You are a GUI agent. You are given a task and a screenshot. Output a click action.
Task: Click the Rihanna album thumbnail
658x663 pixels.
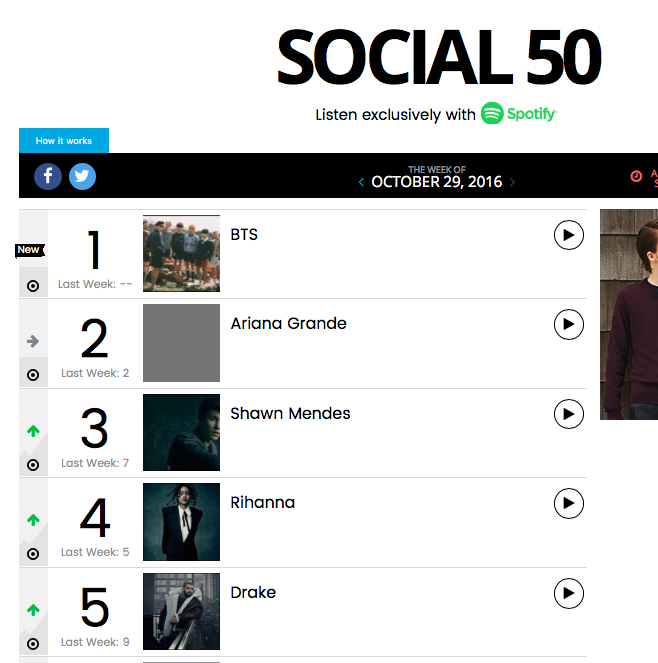(181, 522)
